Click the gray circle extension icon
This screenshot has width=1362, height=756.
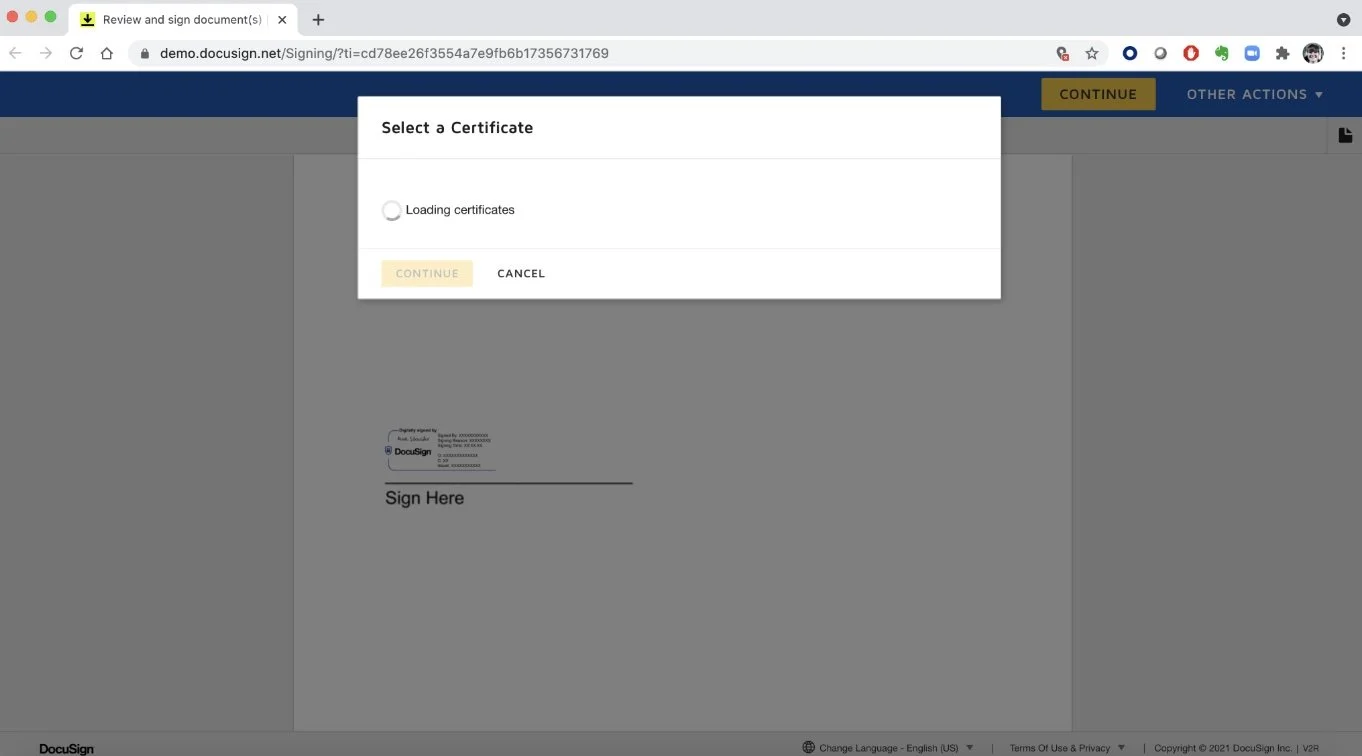point(1160,53)
